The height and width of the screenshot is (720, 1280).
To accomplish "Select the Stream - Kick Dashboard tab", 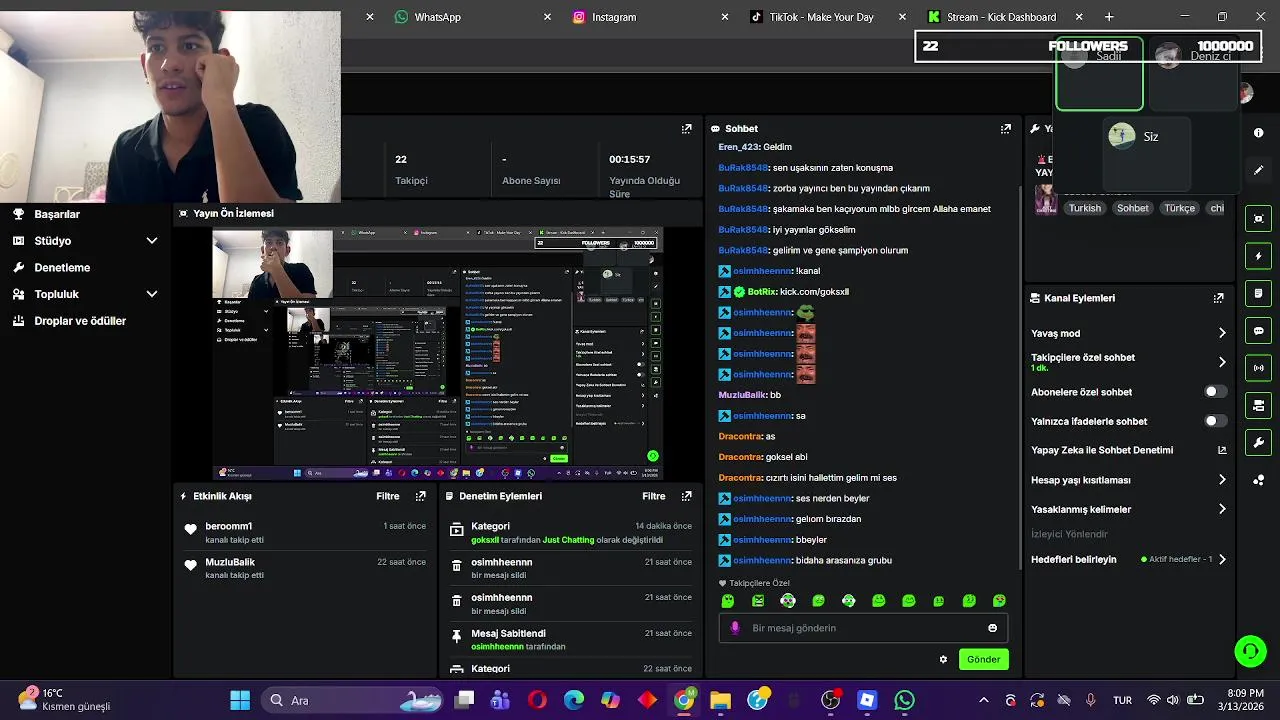I will pyautogui.click(x=1001, y=17).
